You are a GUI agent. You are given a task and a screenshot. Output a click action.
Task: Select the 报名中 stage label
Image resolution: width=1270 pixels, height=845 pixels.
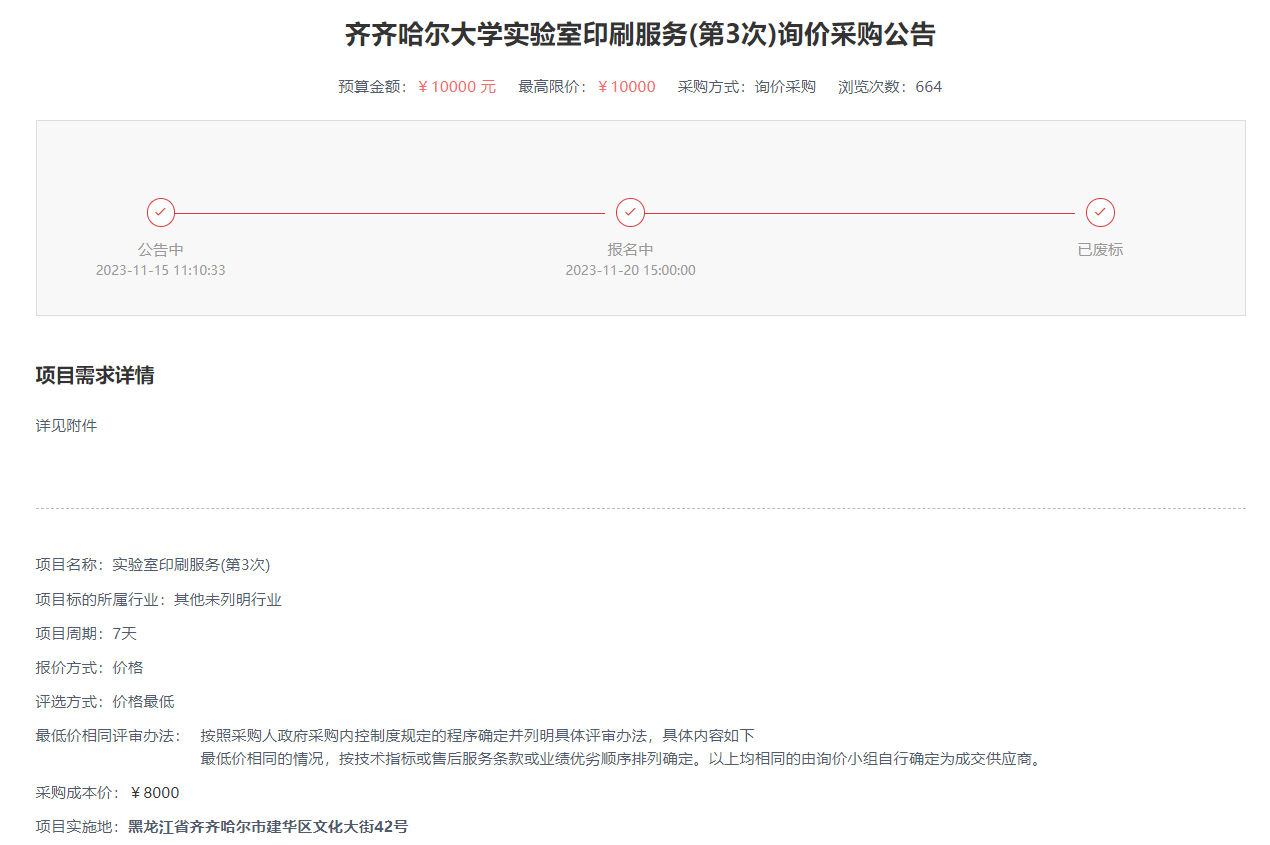(630, 249)
